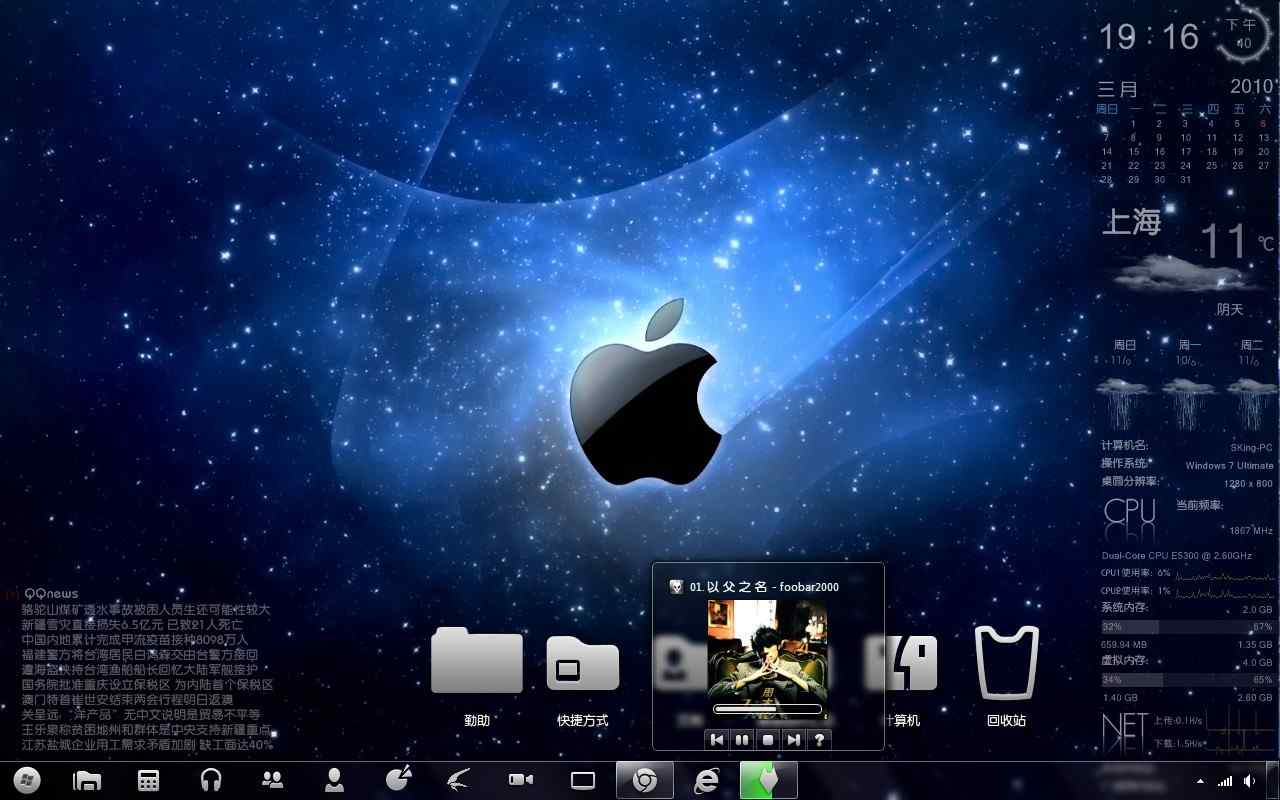Click the "Windows 7 Ultimate" system info text

[x=1229, y=466]
